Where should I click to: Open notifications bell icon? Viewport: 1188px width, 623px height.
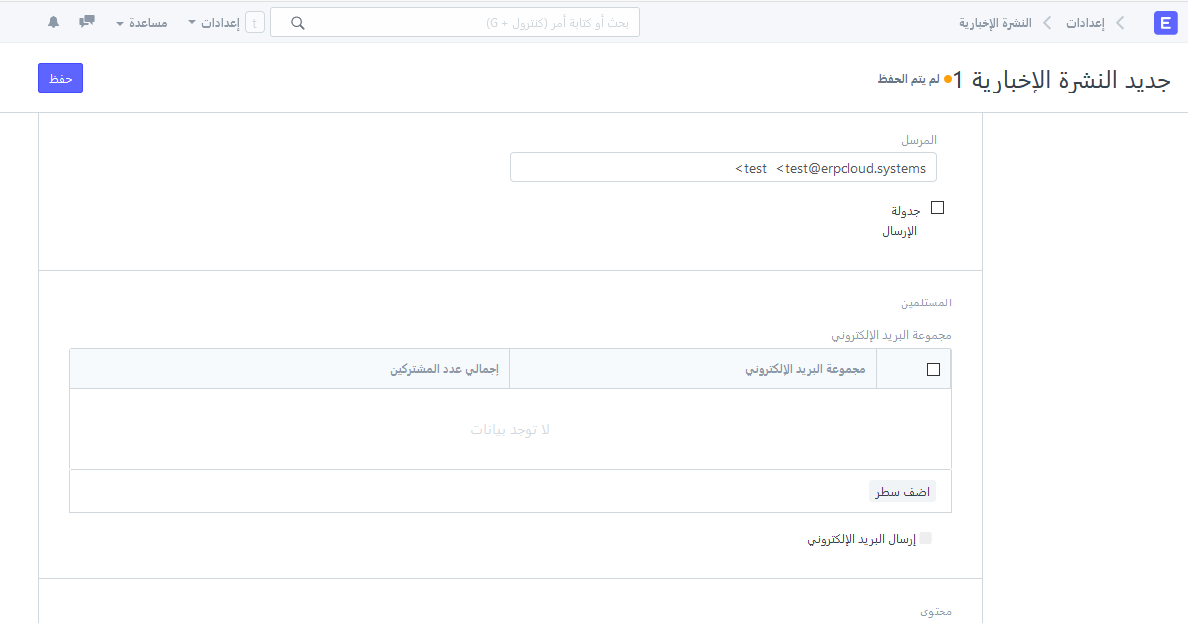point(53,22)
